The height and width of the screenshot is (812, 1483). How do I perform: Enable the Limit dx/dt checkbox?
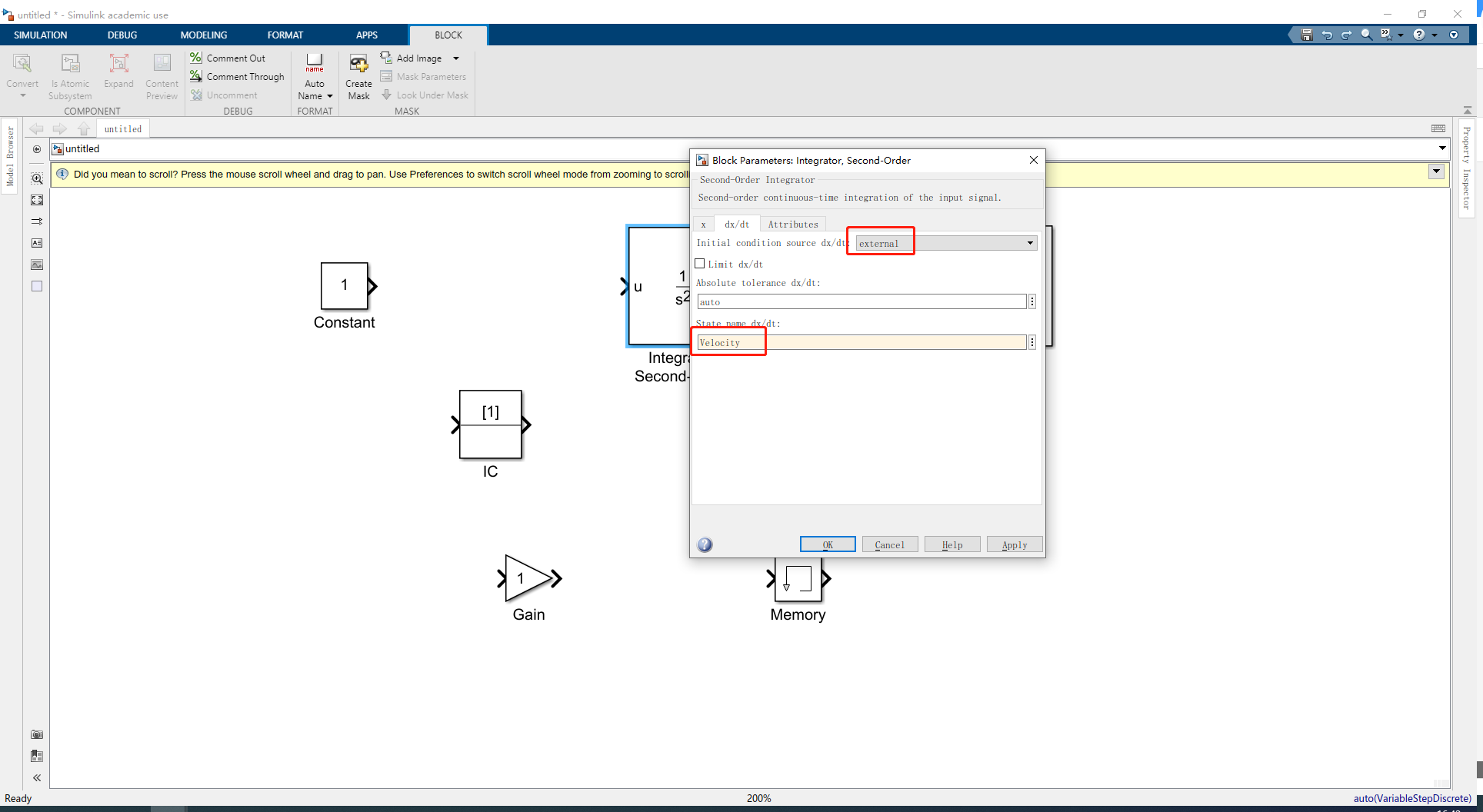700,263
